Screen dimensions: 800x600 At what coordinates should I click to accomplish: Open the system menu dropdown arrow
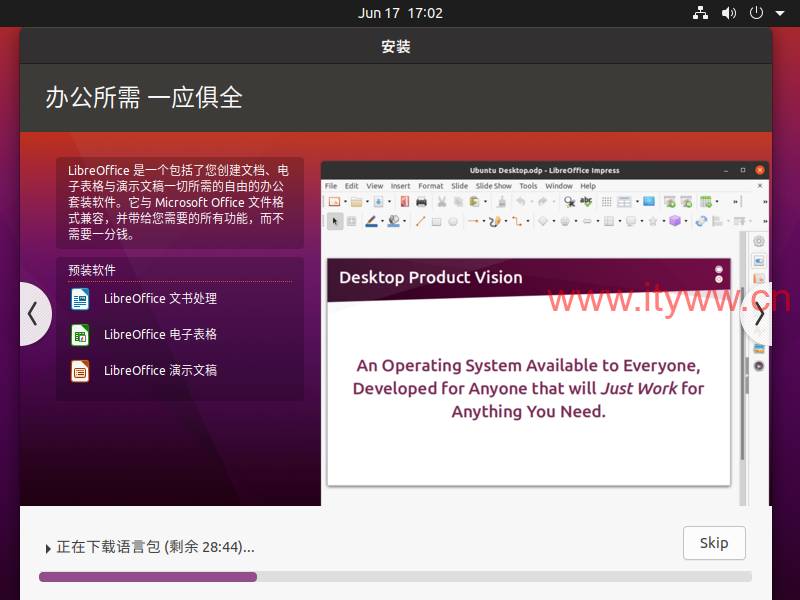click(x=780, y=13)
